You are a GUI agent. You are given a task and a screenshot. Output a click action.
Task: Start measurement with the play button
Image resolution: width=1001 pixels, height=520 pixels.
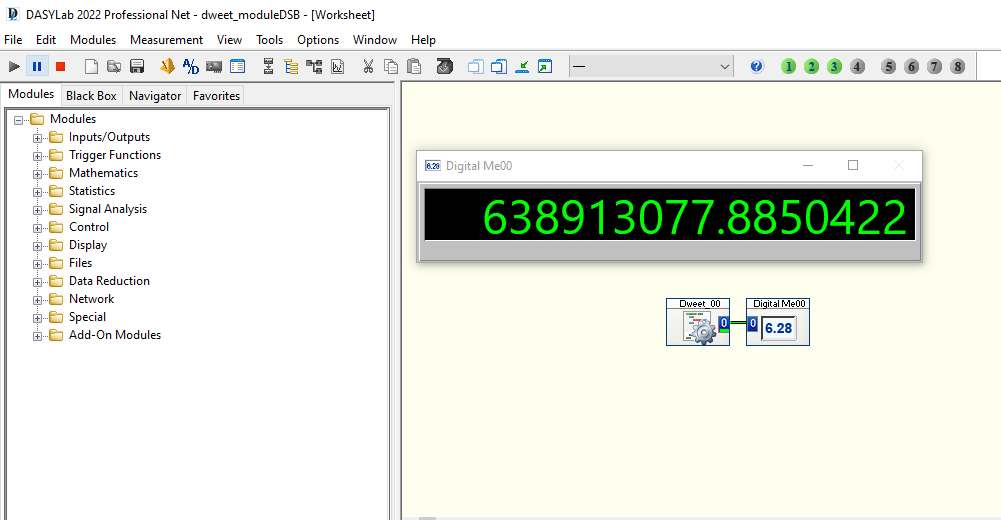(x=14, y=66)
